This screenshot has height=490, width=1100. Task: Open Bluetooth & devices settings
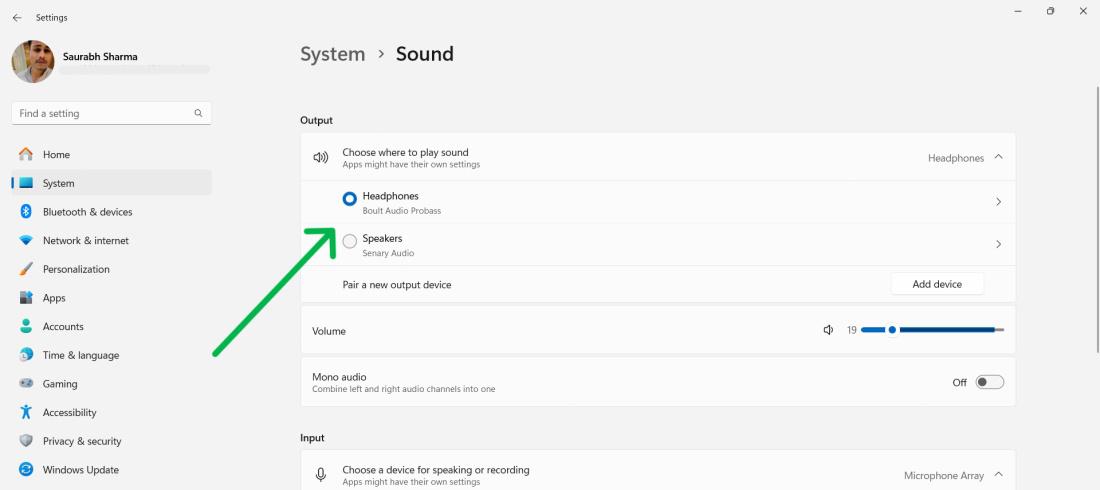[x=87, y=212]
